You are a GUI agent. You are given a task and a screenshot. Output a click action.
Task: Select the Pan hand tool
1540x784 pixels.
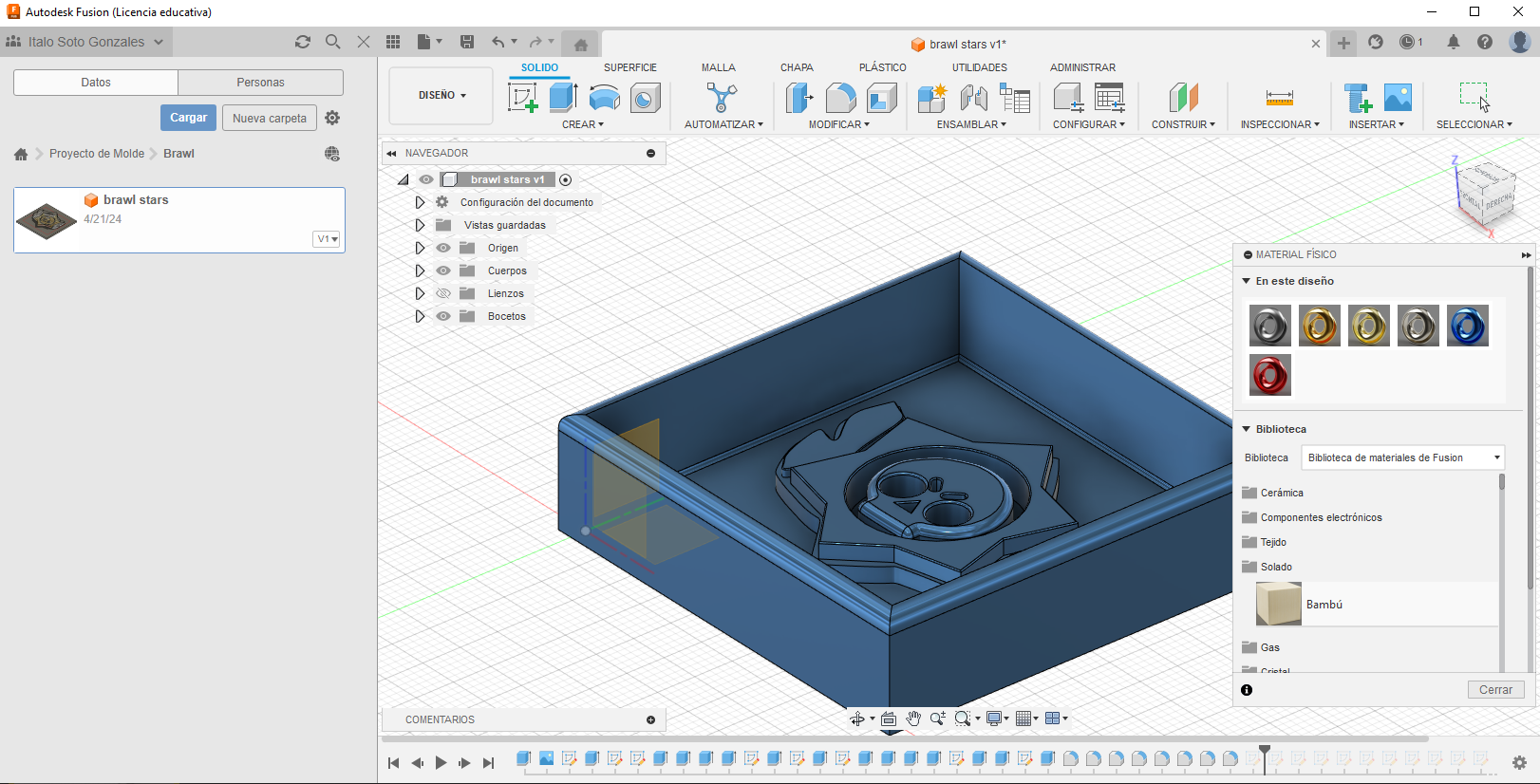913,719
